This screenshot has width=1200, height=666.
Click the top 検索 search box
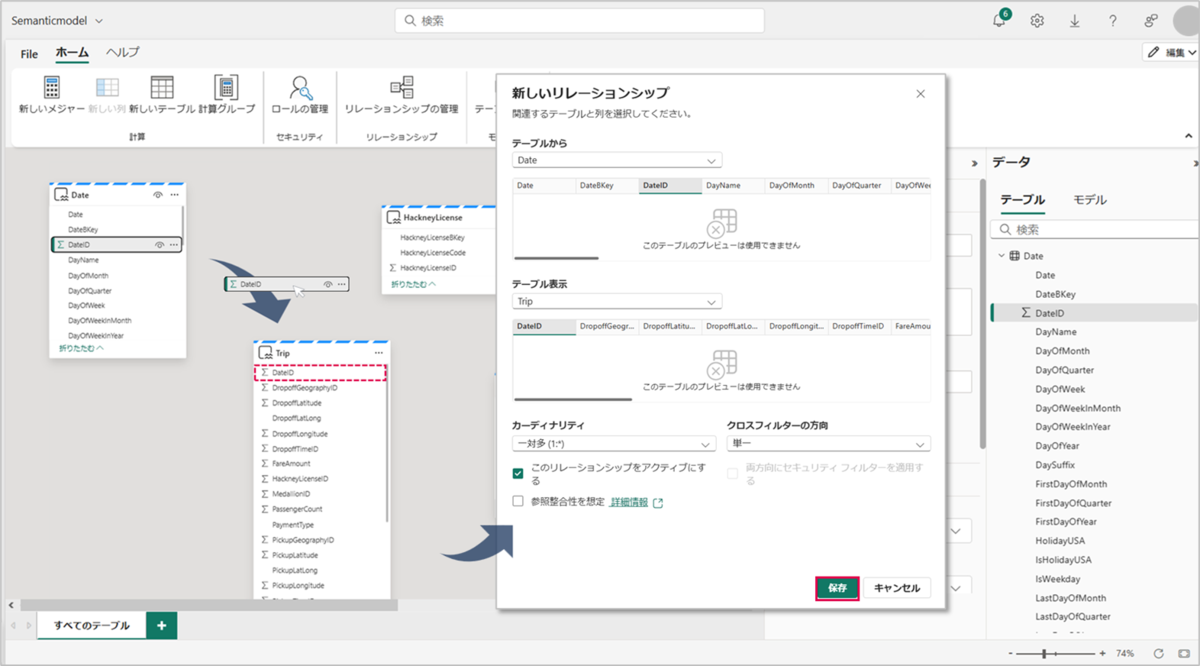coord(580,20)
